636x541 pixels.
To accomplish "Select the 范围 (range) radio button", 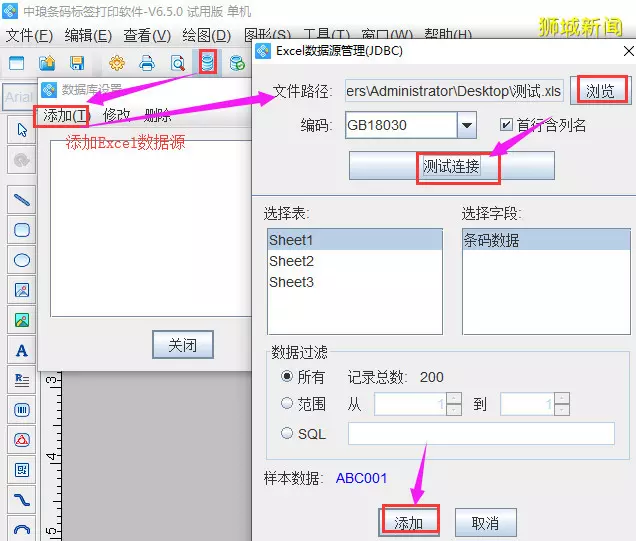I will [x=287, y=403].
